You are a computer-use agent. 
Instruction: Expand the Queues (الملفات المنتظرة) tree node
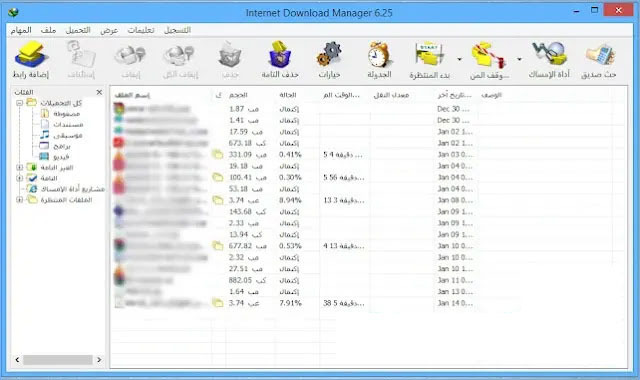coord(19,200)
